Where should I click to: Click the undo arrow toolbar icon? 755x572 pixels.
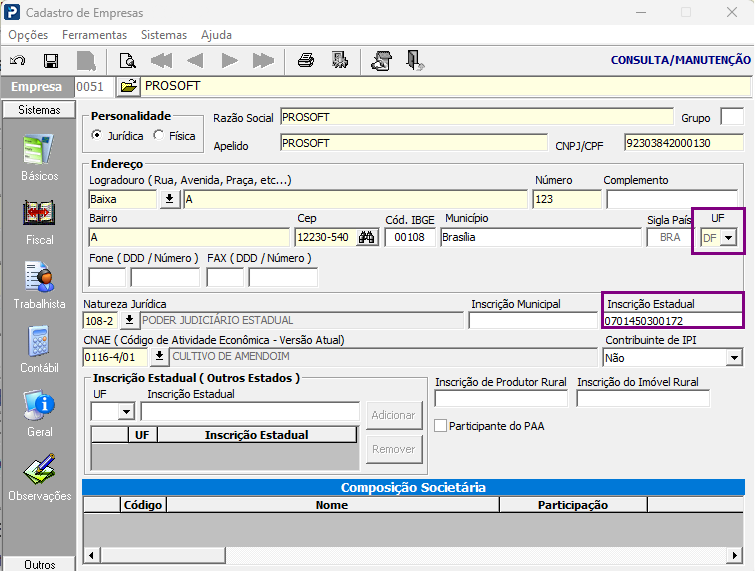coord(18,61)
